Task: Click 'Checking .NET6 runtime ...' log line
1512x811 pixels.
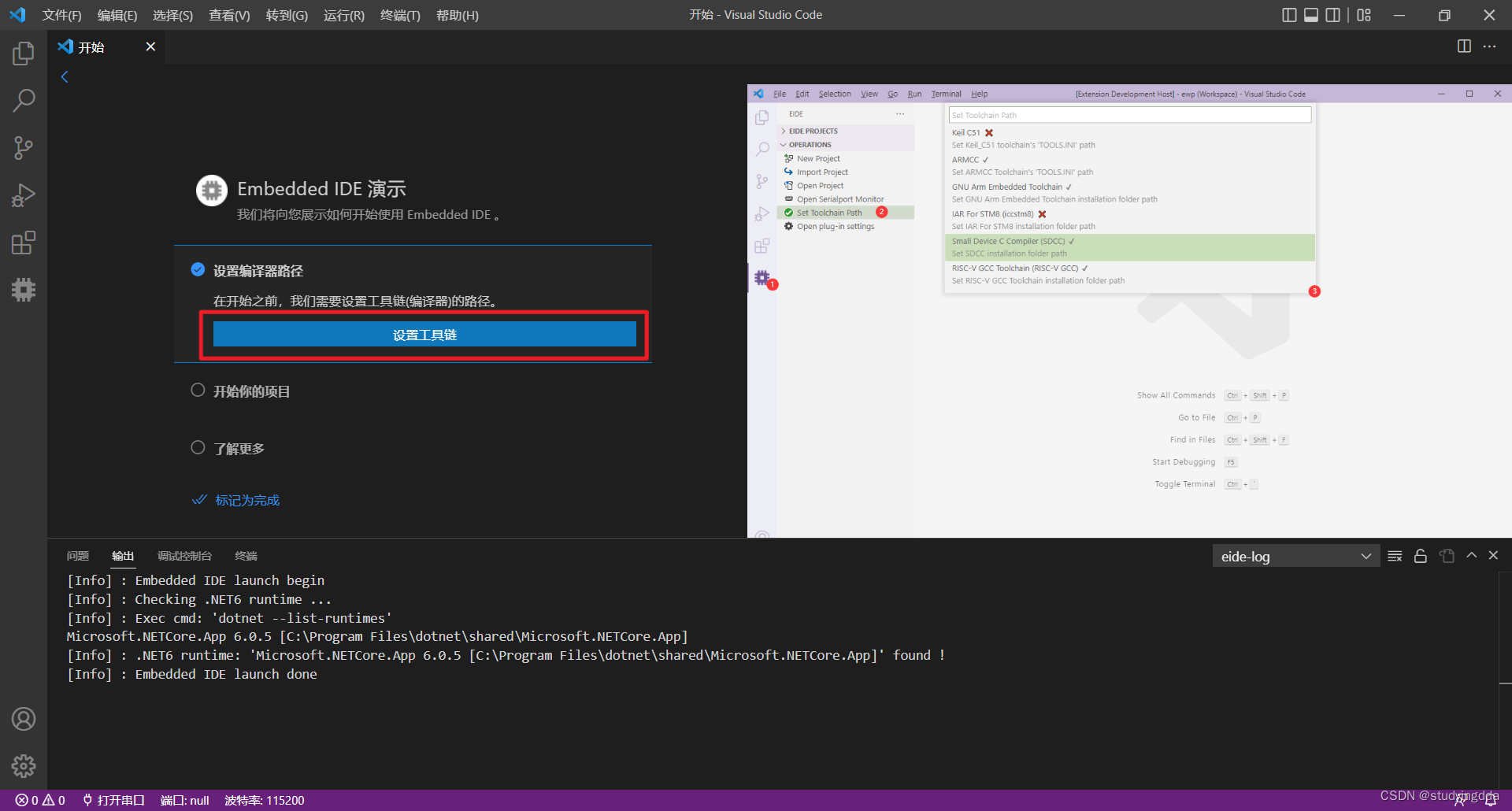Action: pyautogui.click(x=199, y=599)
